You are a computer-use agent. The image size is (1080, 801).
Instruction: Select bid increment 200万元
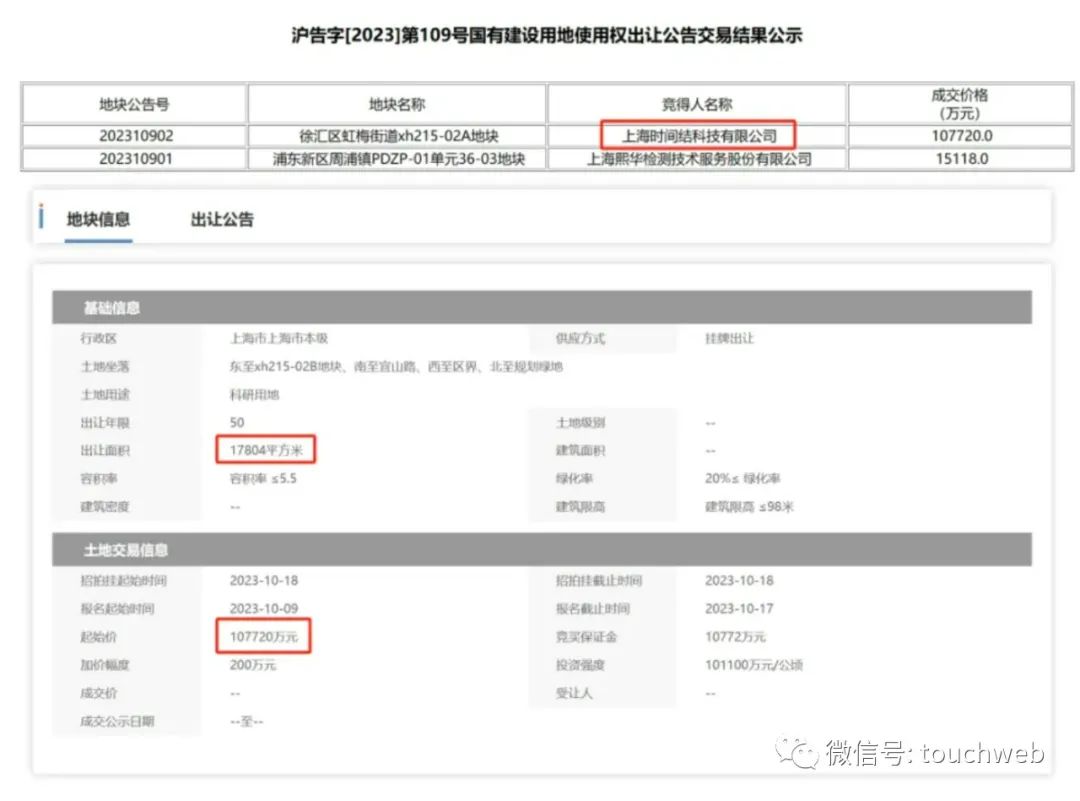pyautogui.click(x=253, y=665)
